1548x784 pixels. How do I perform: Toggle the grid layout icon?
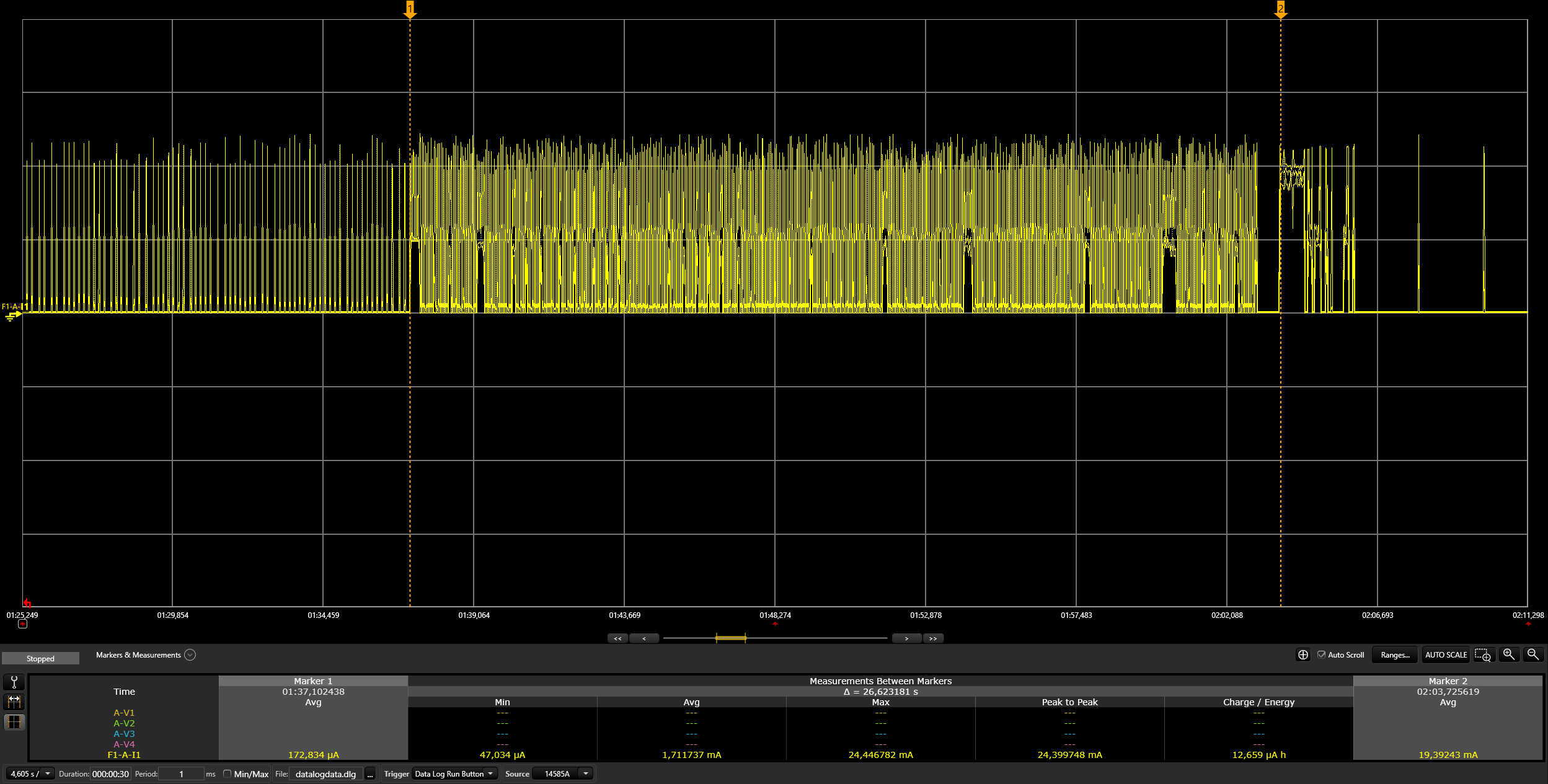click(x=14, y=722)
